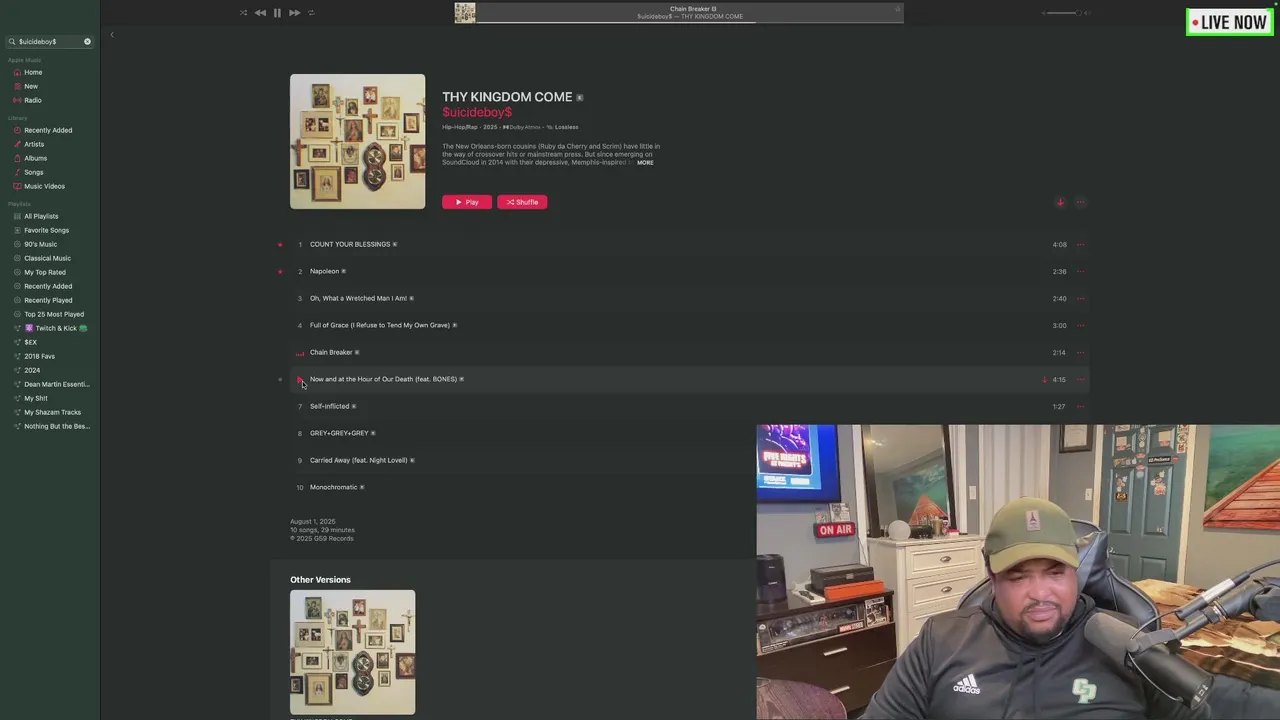The width and height of the screenshot is (1280, 720).
Task: Pause the currently playing song
Action: click(277, 13)
